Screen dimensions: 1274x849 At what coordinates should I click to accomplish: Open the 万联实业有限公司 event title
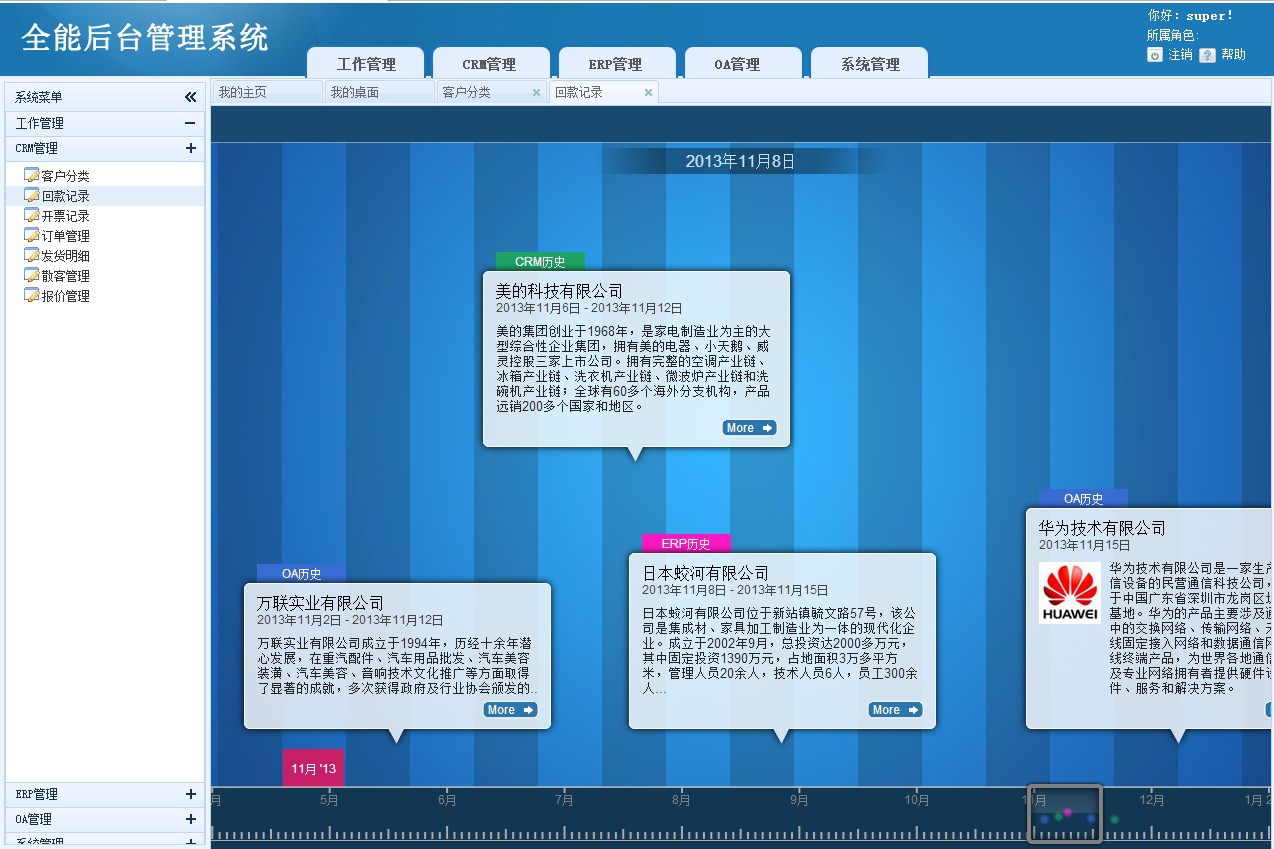(x=320, y=603)
